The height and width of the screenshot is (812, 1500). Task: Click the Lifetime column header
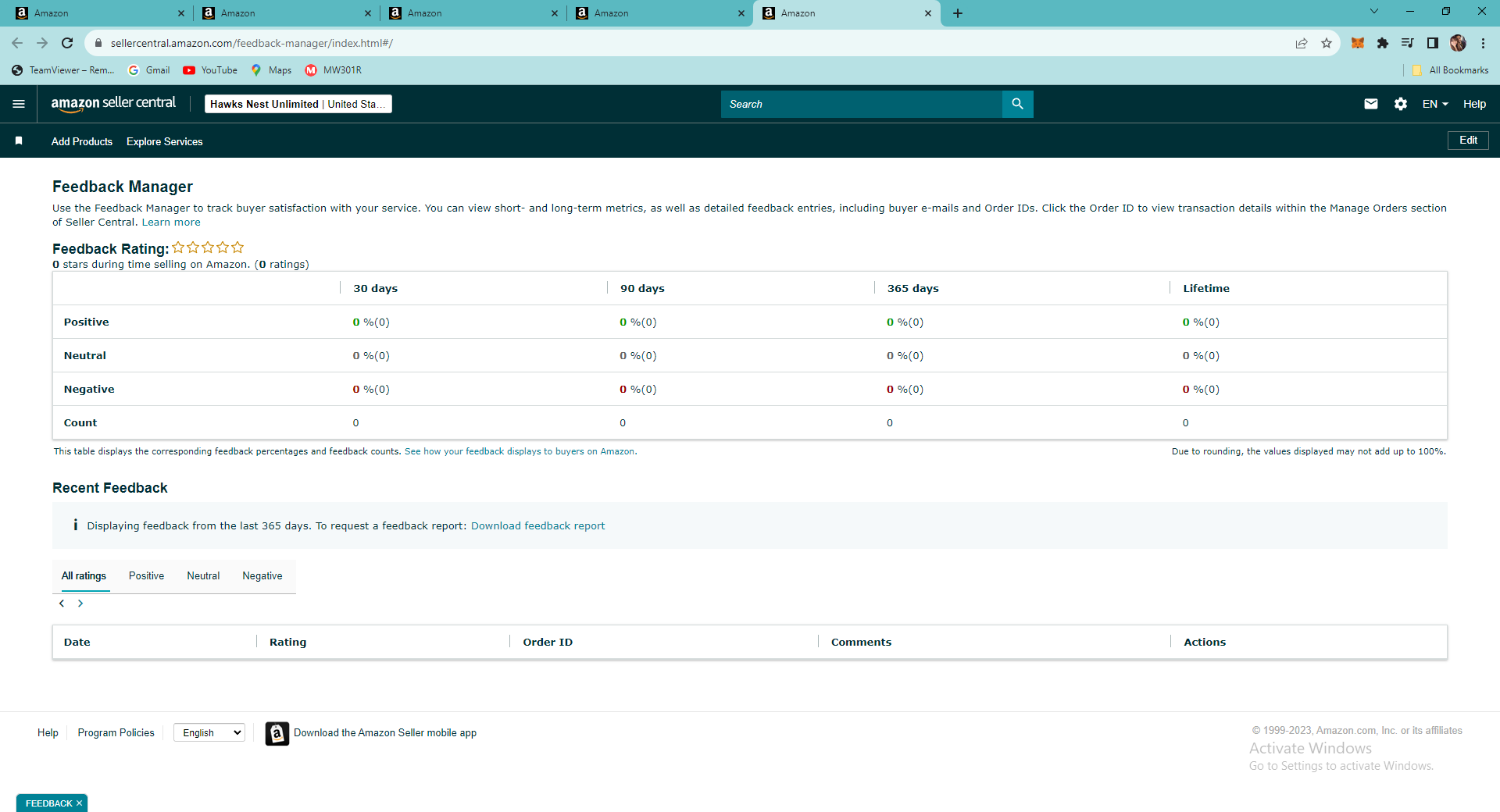[1206, 288]
